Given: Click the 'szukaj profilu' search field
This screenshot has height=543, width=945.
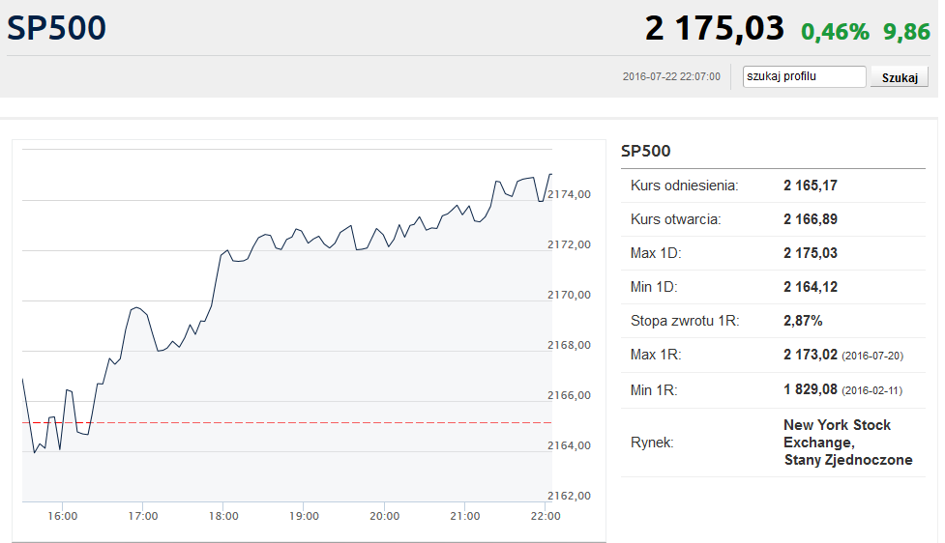Looking at the screenshot, I should (x=804, y=77).
